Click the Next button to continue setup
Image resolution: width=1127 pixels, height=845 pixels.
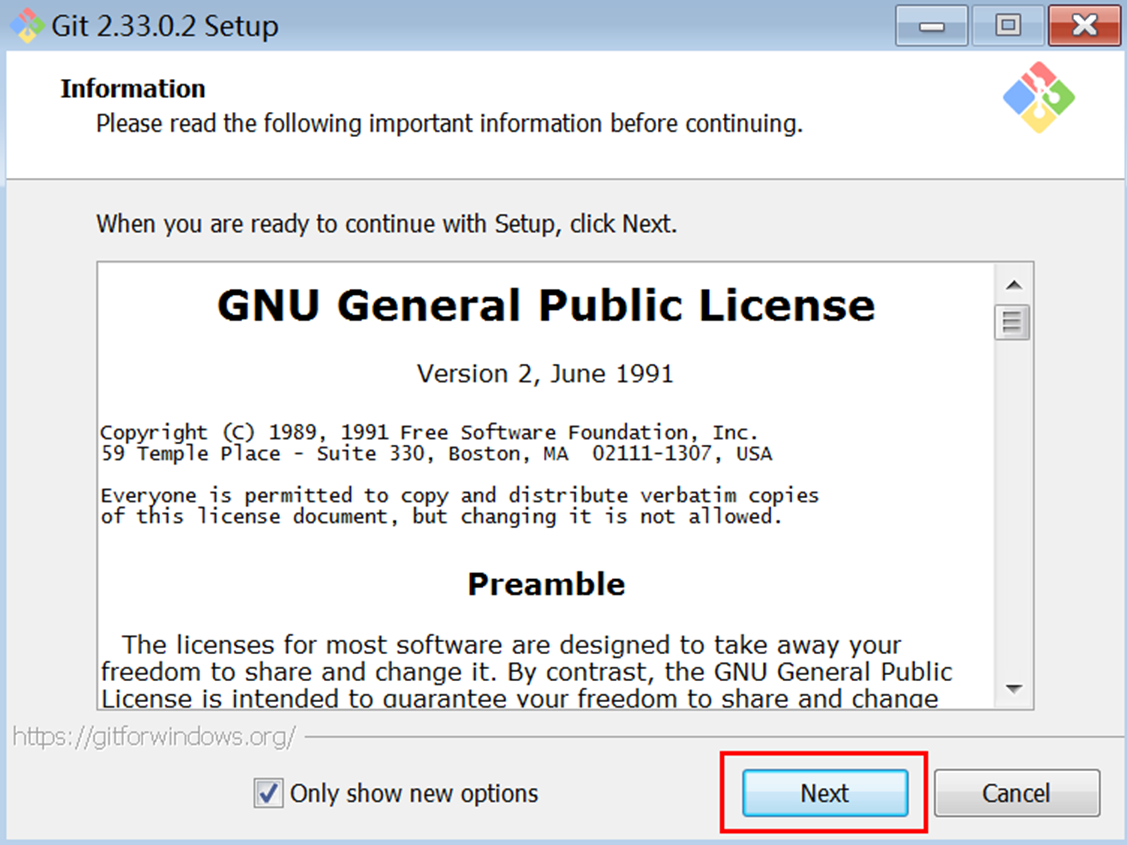[823, 793]
